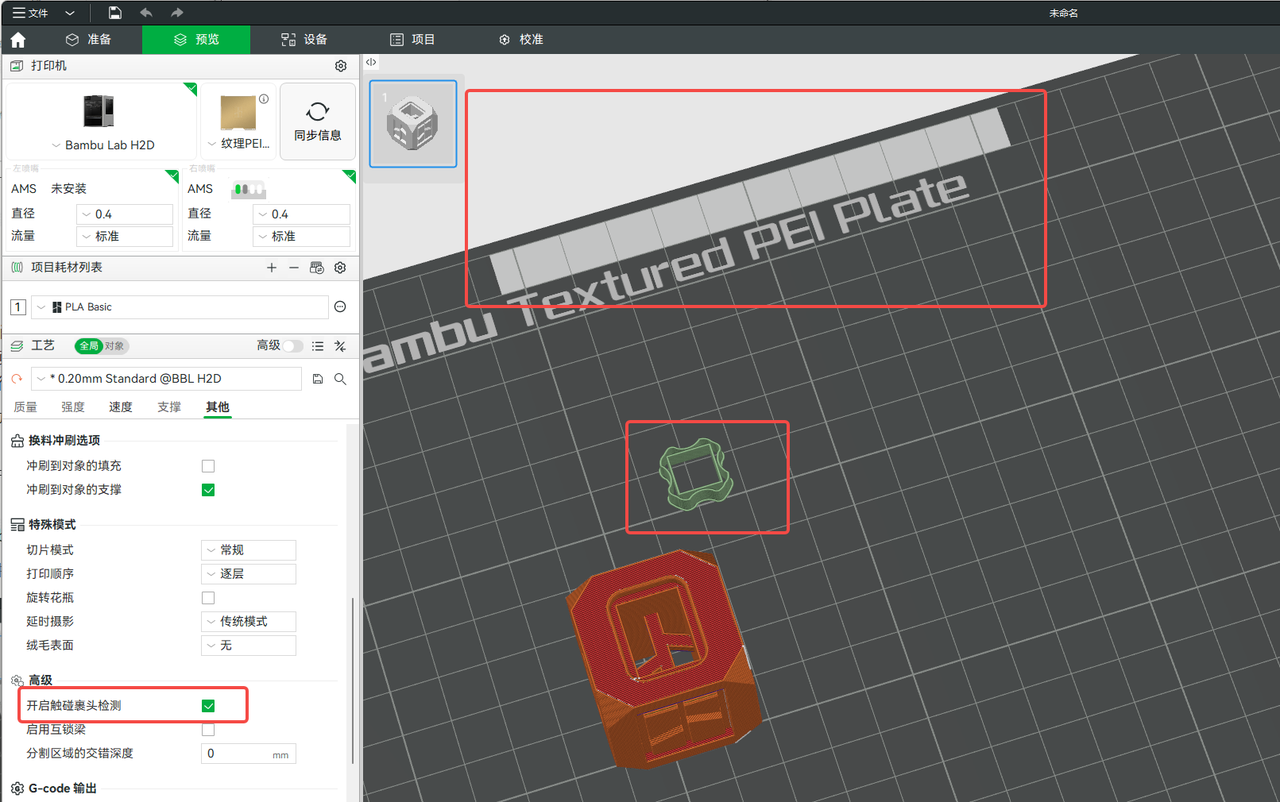Go to the Home screen icon
The height and width of the screenshot is (802, 1280).
pos(18,40)
